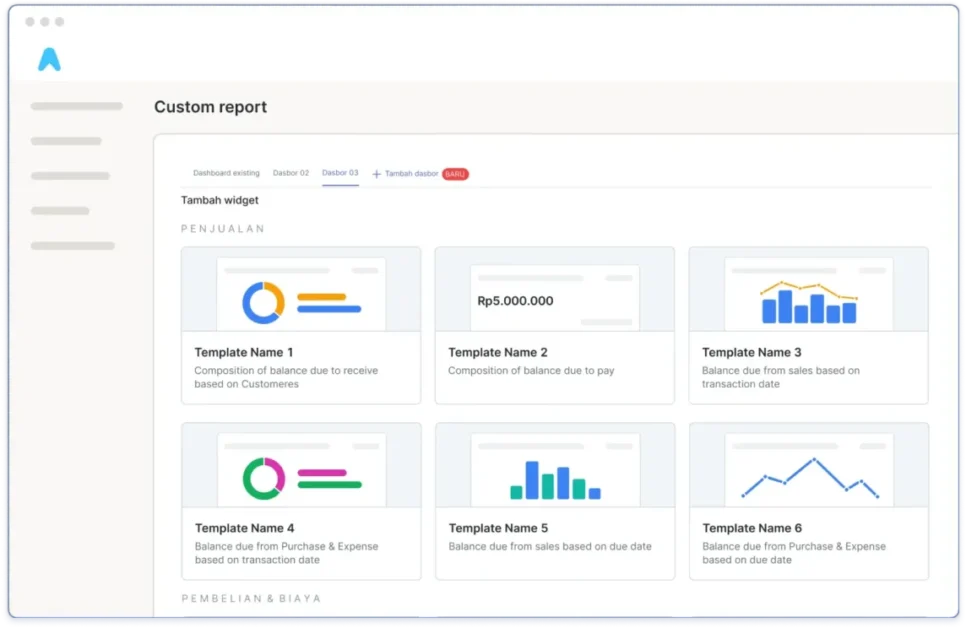Select the green-pink donut chart icon
This screenshot has width=966, height=628.
coord(263,478)
